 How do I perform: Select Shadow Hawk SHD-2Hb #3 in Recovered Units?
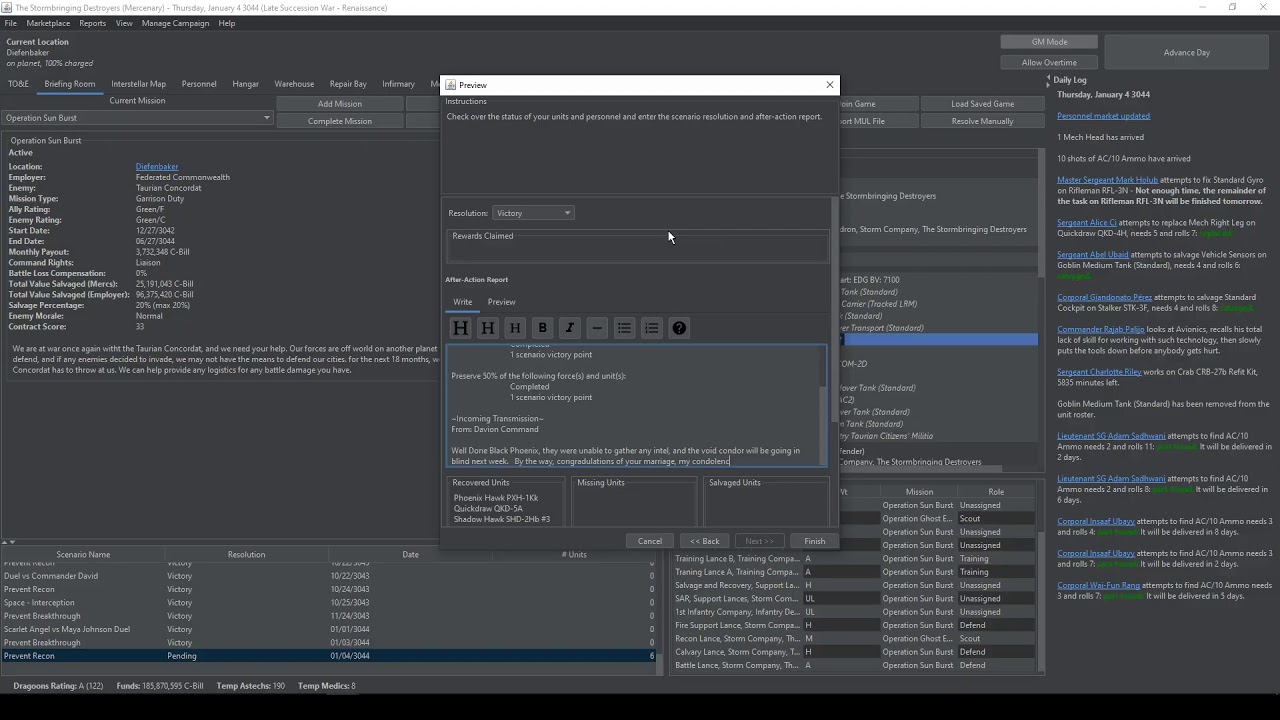501,519
